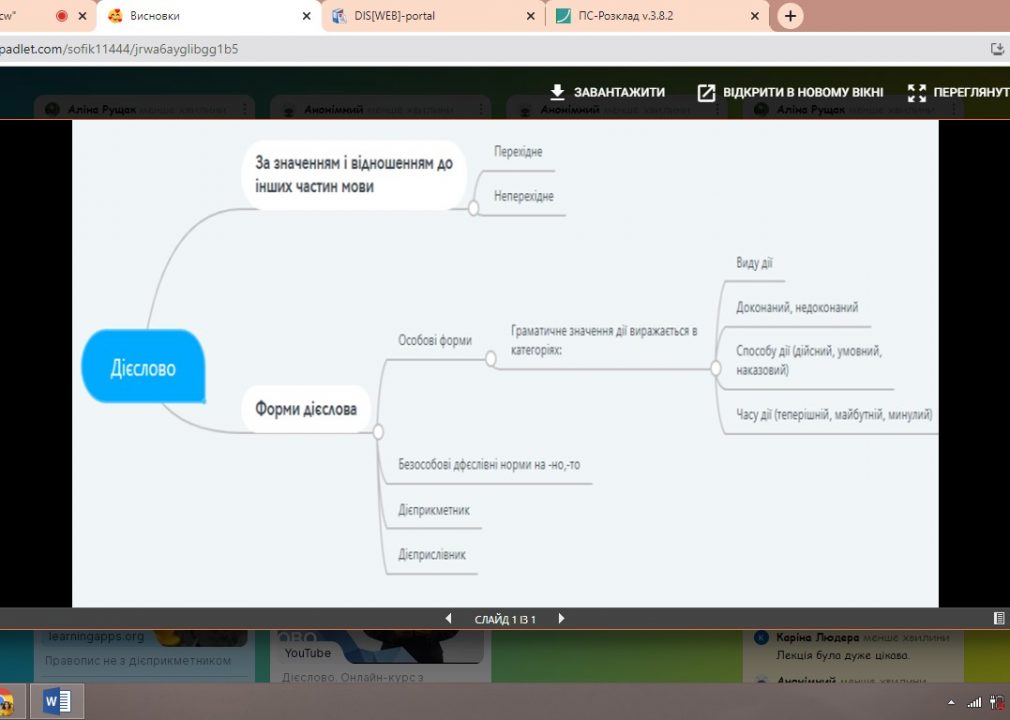Open slide list icon at right of slide bar
1010x720 pixels.
pos(998,619)
